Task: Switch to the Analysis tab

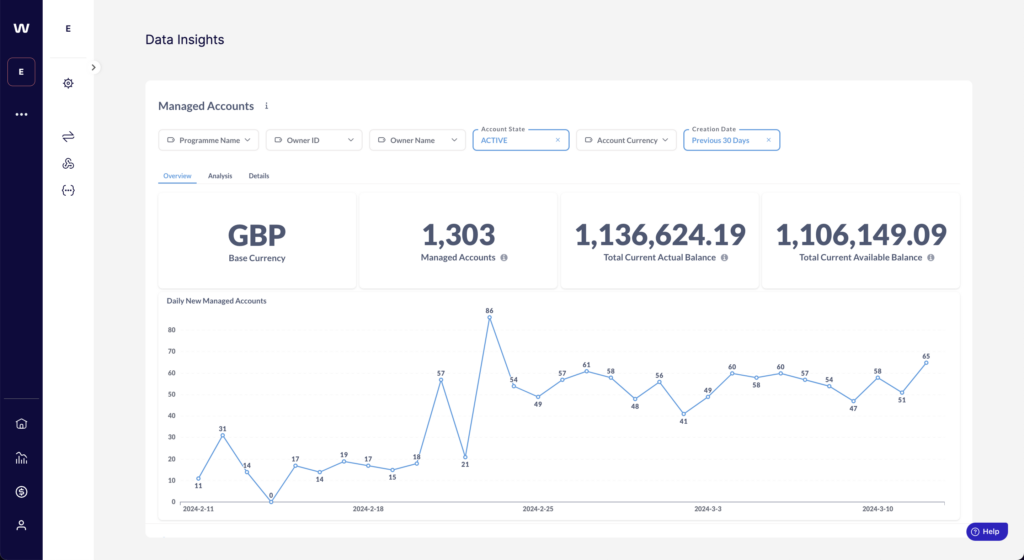Action: pyautogui.click(x=220, y=176)
